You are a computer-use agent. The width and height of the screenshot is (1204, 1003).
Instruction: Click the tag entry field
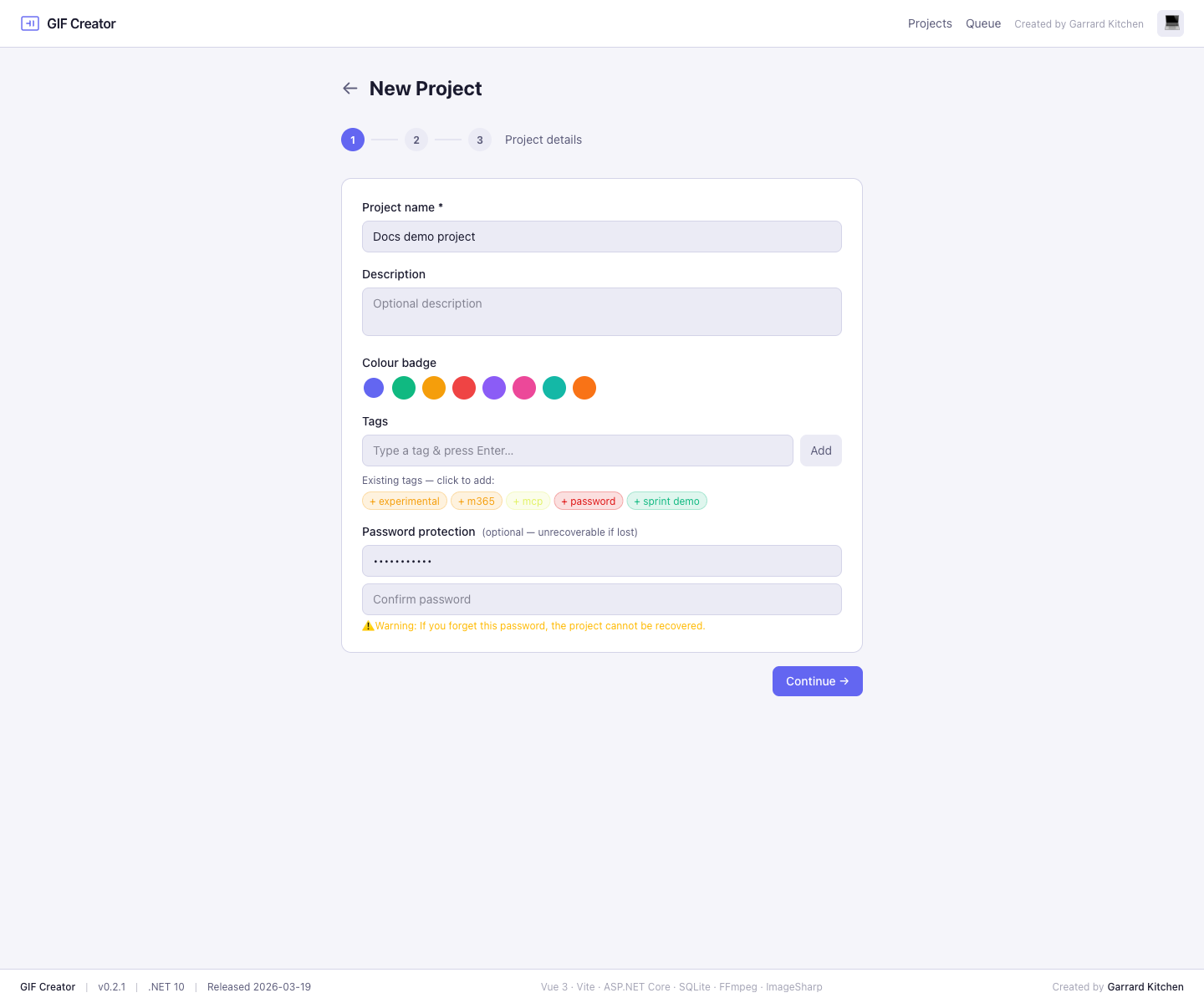coord(577,451)
